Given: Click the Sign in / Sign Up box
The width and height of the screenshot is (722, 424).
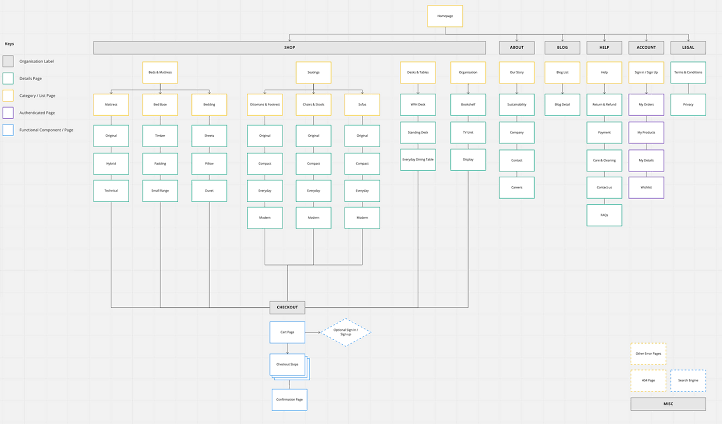Looking at the screenshot, I should point(646,73).
